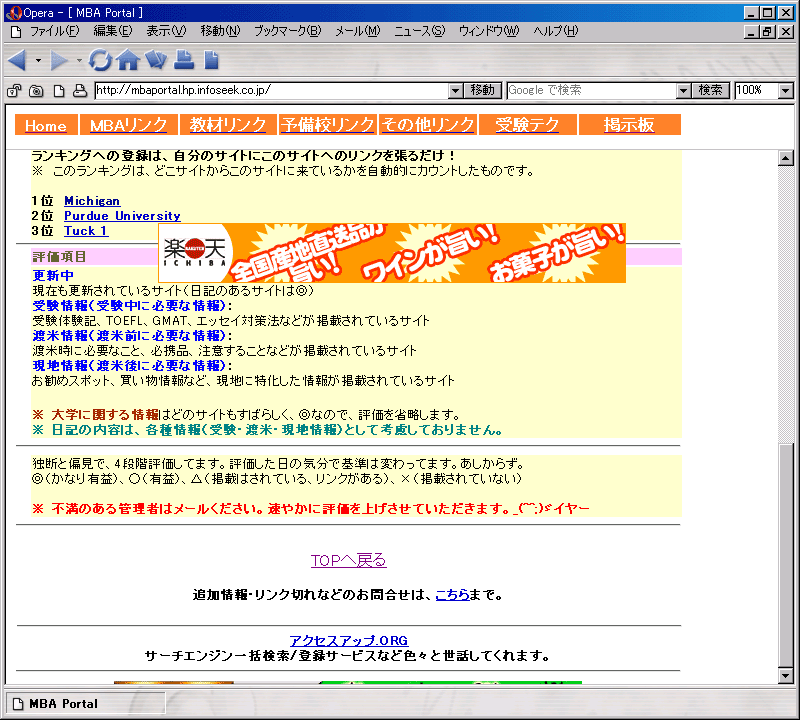Select the MBA Portal page tab at bottom
800x720 pixels.
coord(85,704)
